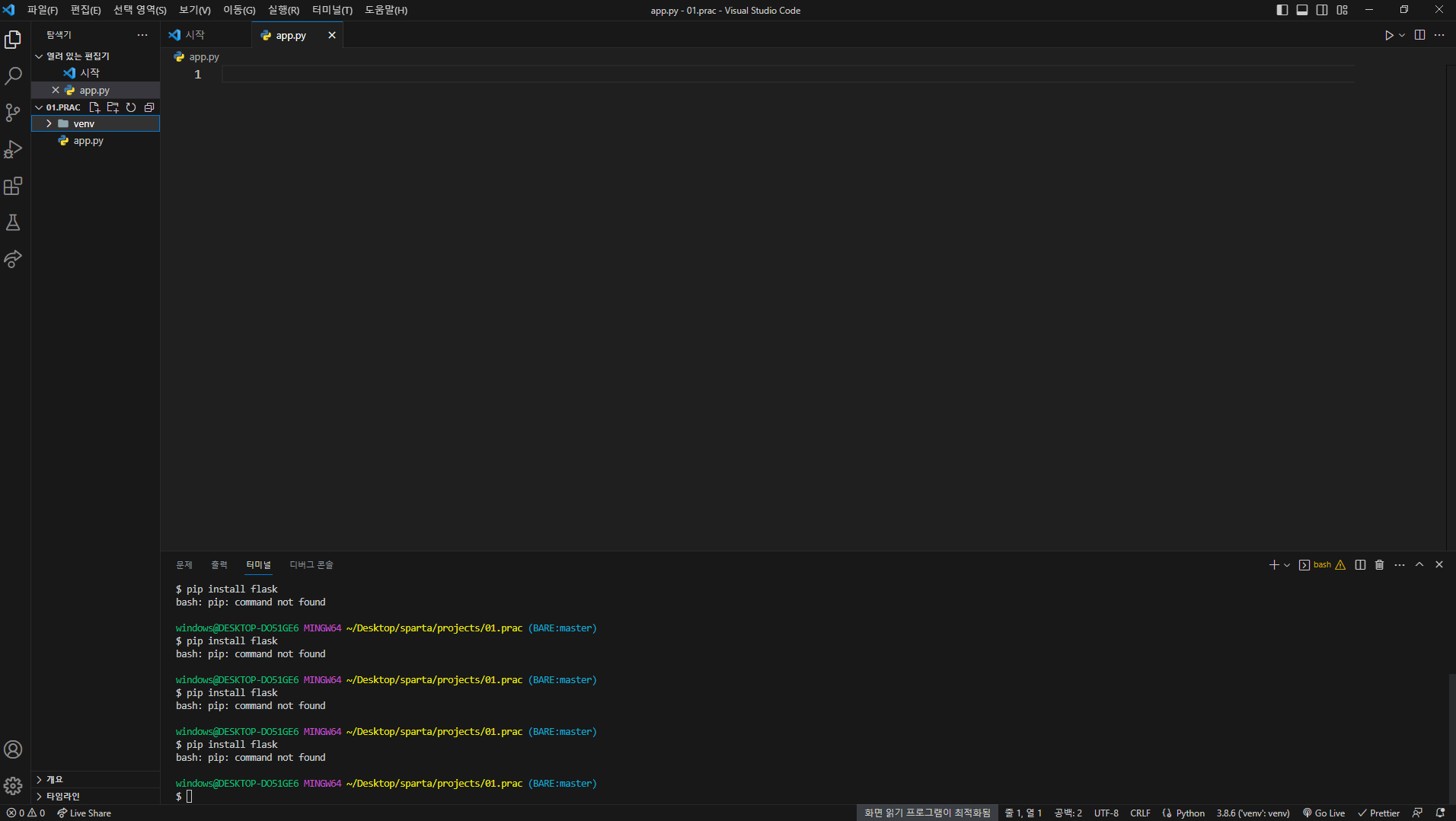
Task: Toggle secondary side bar visibility
Action: (x=1322, y=10)
